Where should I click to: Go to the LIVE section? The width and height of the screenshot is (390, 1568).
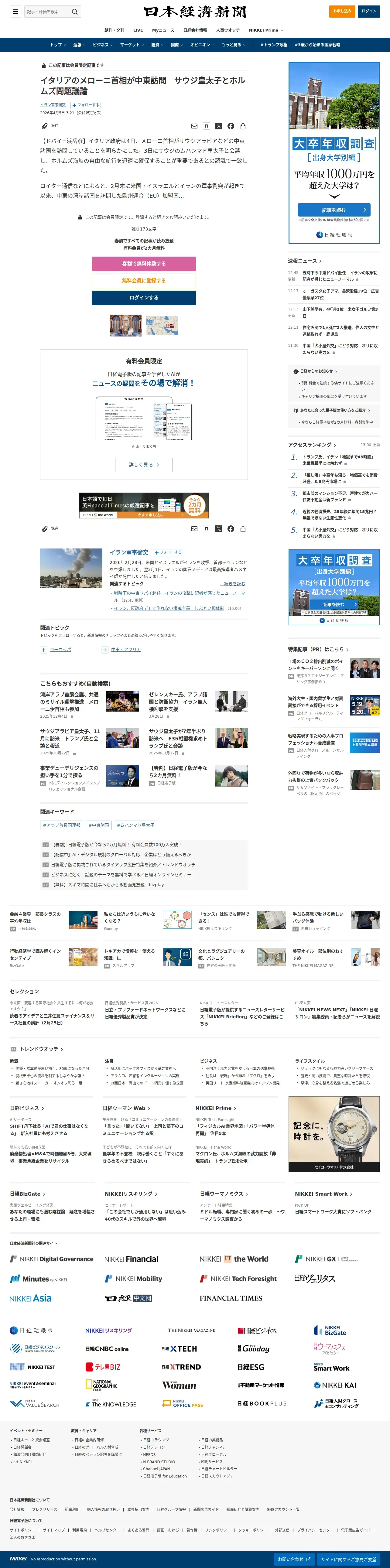point(138,30)
